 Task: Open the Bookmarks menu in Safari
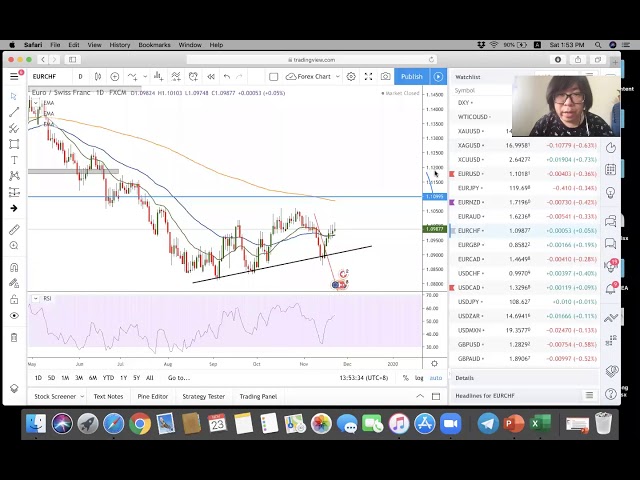coord(154,45)
